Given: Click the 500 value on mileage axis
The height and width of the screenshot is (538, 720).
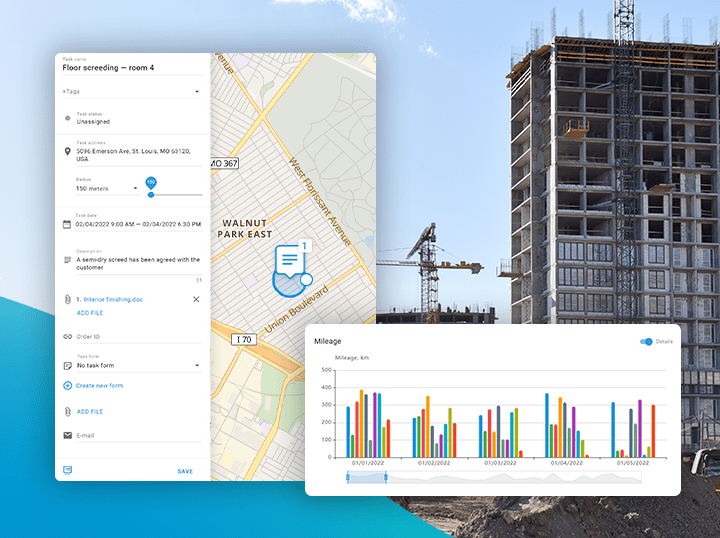Looking at the screenshot, I should coord(326,370).
